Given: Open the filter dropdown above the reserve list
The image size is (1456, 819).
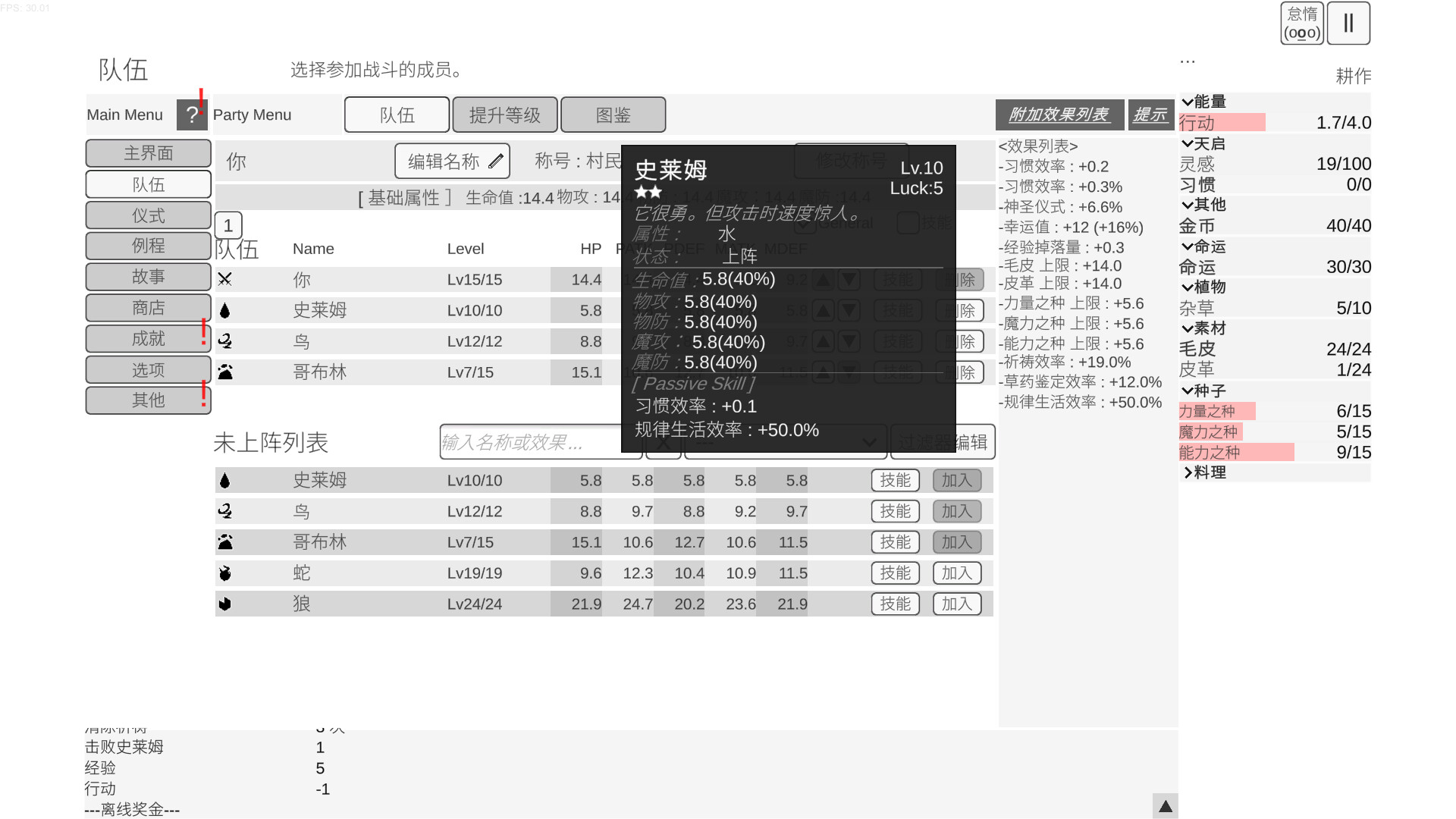Looking at the screenshot, I should pos(785,442).
